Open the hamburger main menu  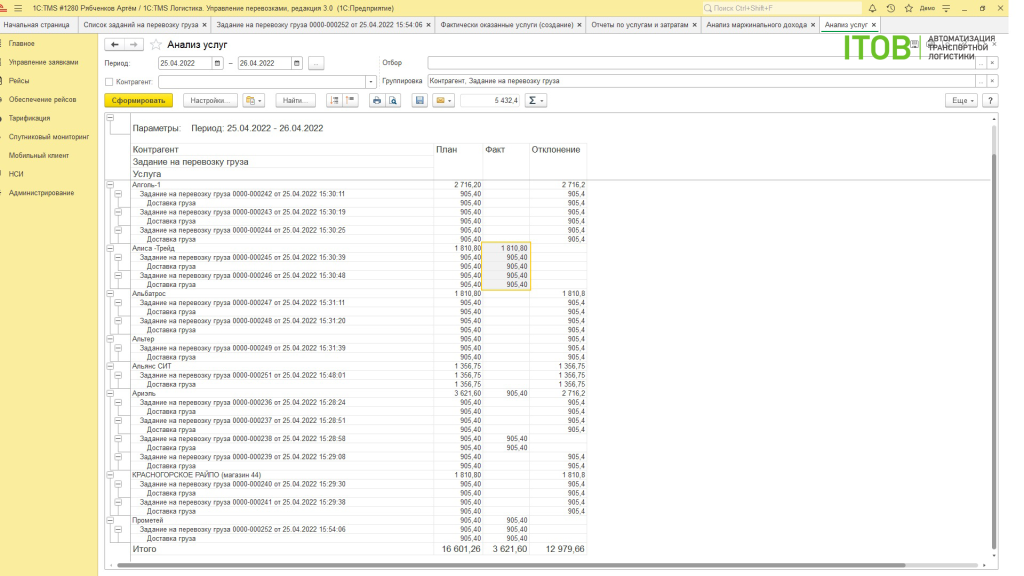[x=18, y=8]
